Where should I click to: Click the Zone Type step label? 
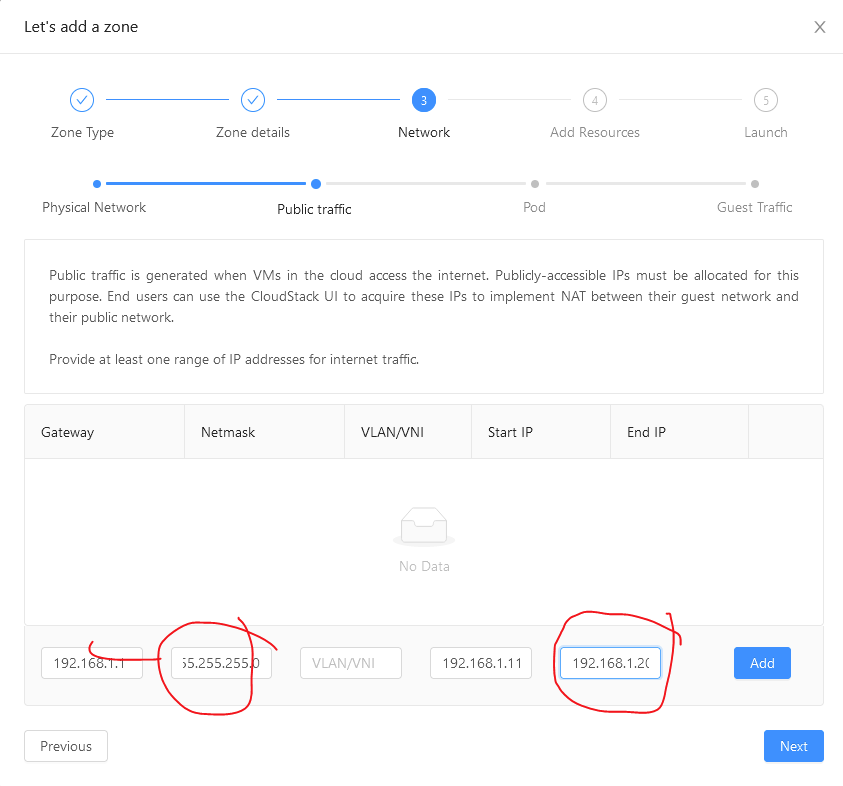82,132
